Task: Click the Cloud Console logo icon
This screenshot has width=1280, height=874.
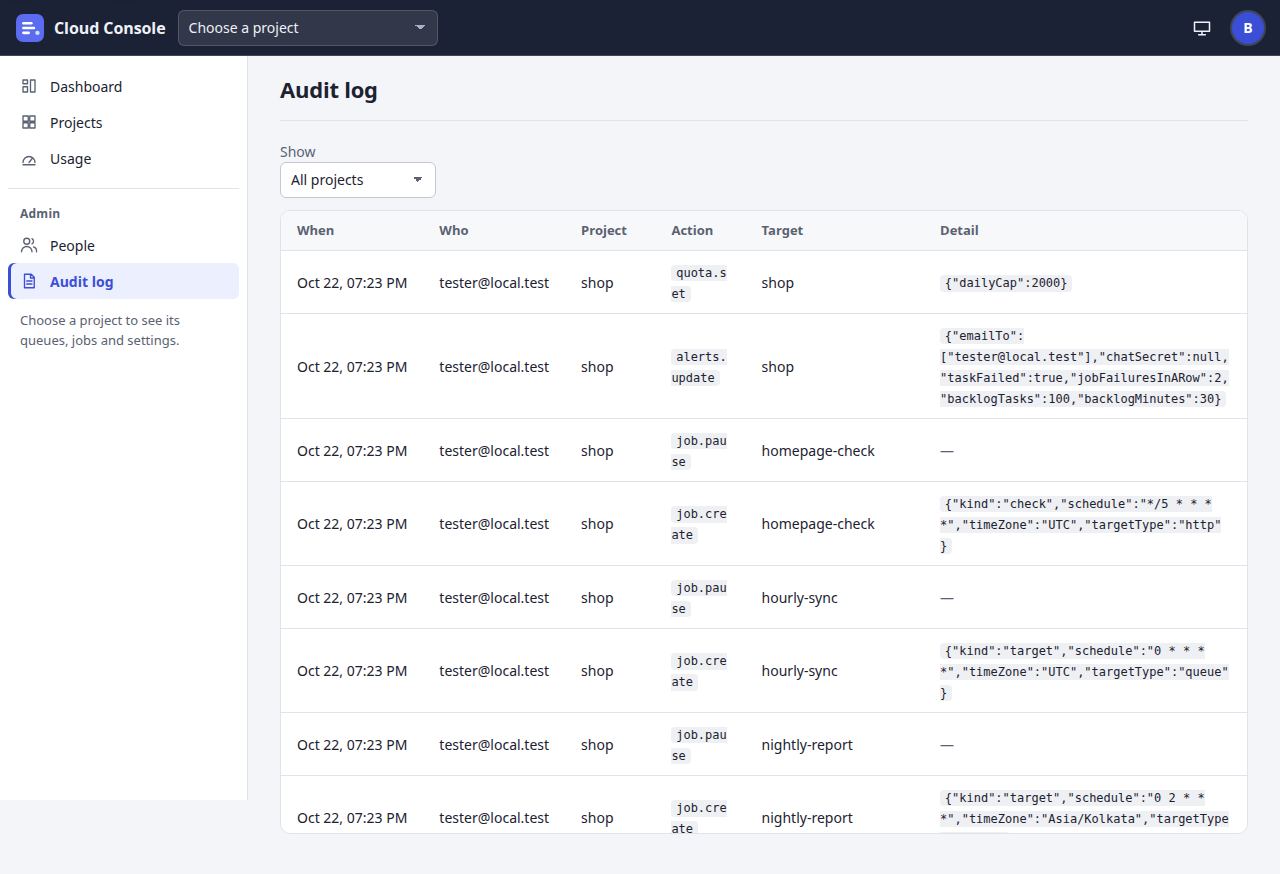Action: coord(30,28)
